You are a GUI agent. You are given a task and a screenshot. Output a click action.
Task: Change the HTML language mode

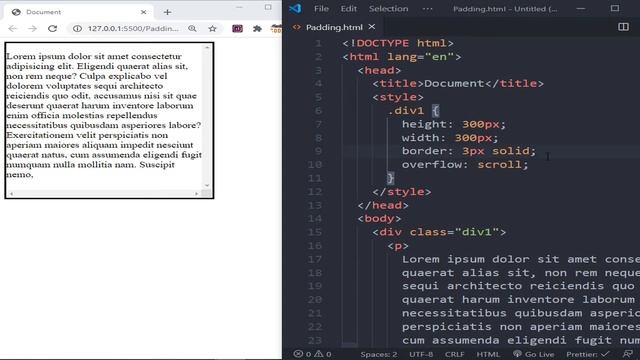488,354
